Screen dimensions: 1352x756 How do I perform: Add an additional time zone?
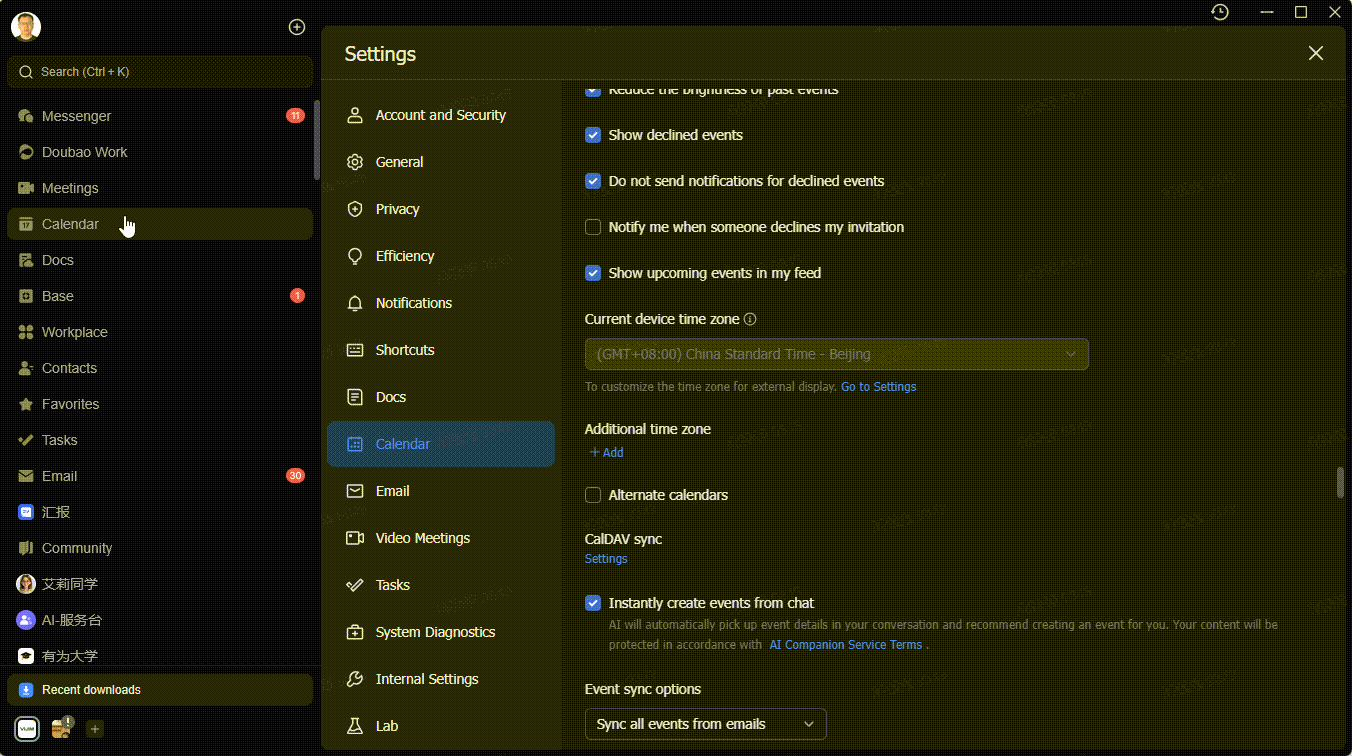point(606,453)
